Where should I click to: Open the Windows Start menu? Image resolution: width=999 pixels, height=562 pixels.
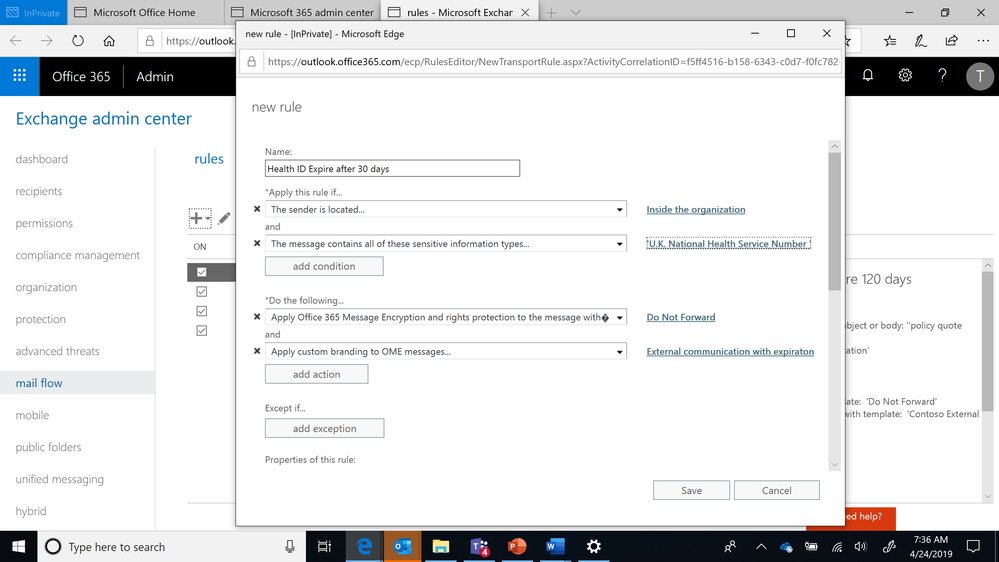coord(18,546)
